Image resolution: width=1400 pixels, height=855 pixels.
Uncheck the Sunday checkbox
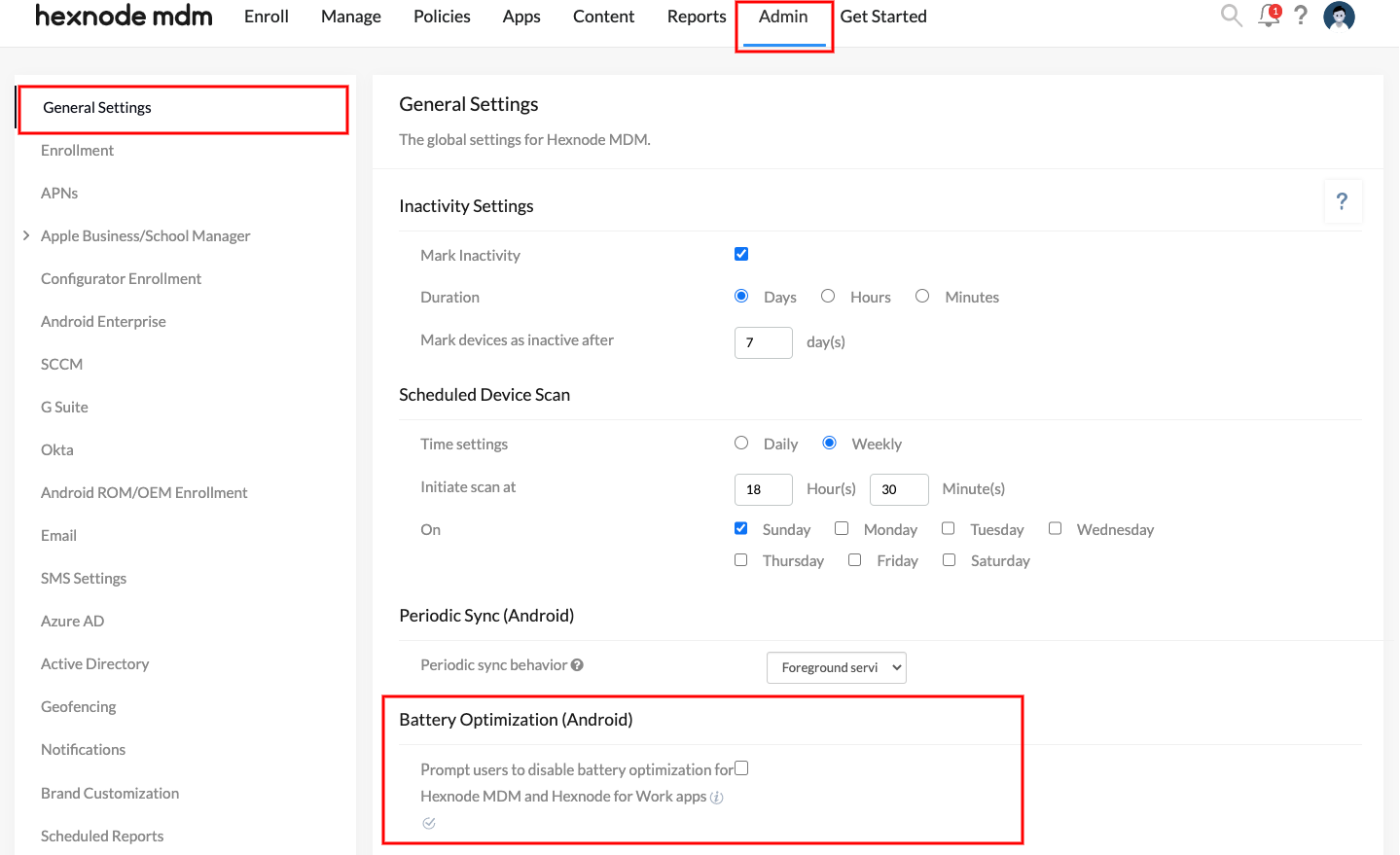click(741, 528)
